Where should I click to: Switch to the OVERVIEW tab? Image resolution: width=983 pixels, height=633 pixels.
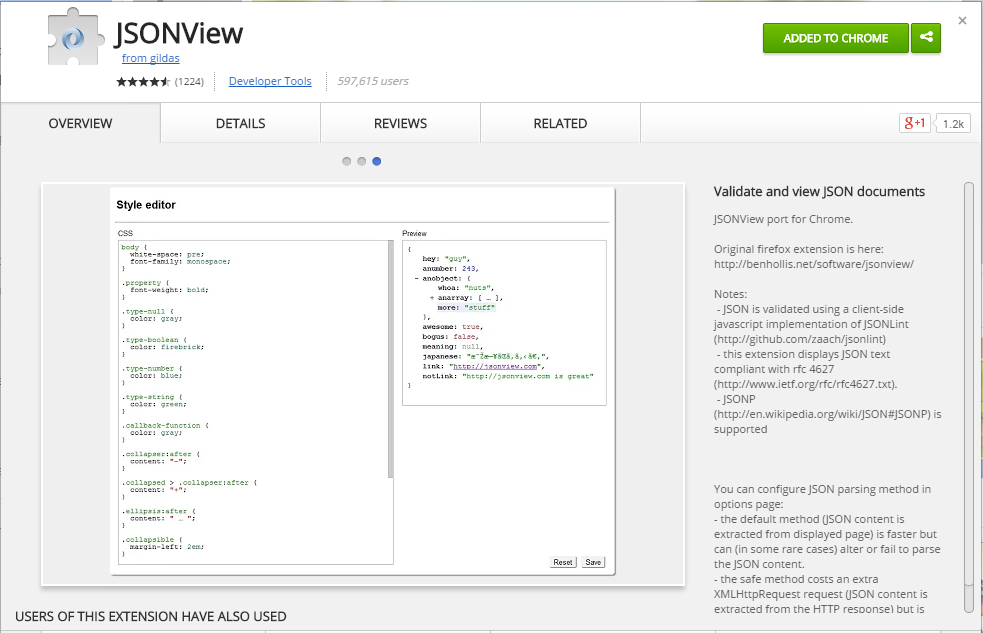tap(80, 123)
